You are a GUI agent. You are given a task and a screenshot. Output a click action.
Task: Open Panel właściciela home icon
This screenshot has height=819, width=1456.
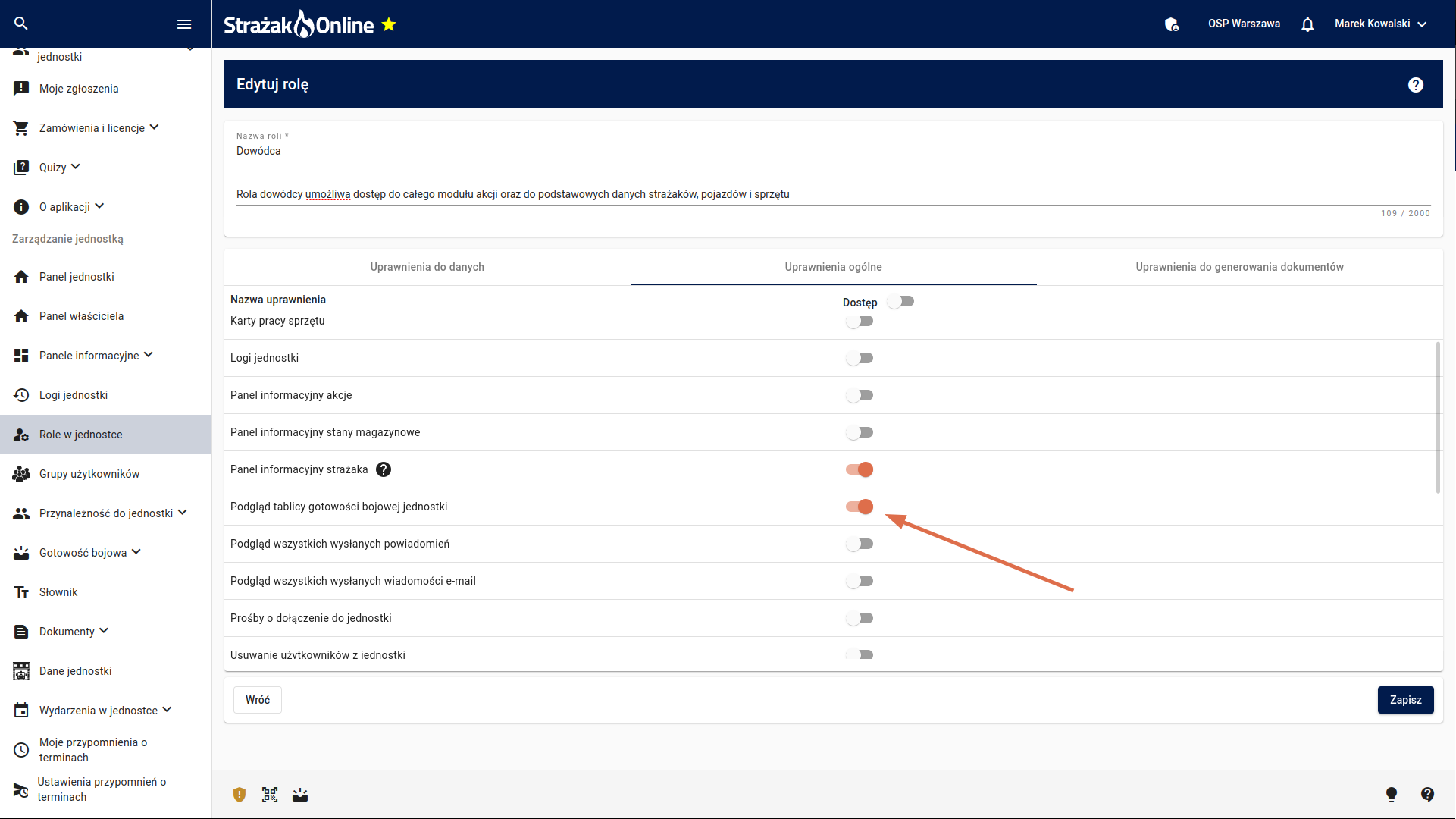[x=21, y=316]
